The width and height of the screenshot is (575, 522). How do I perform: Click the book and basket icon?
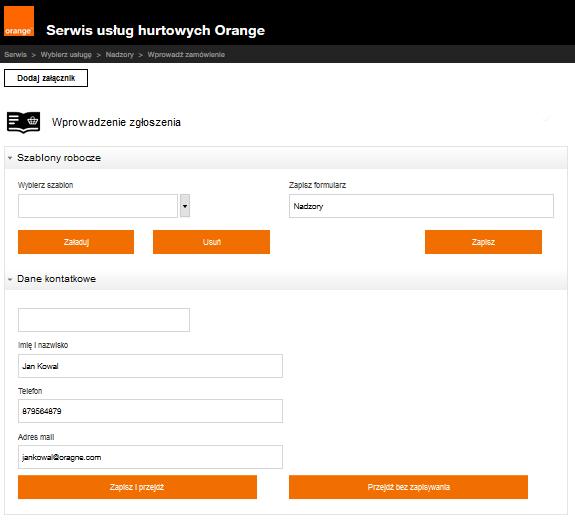point(23,122)
